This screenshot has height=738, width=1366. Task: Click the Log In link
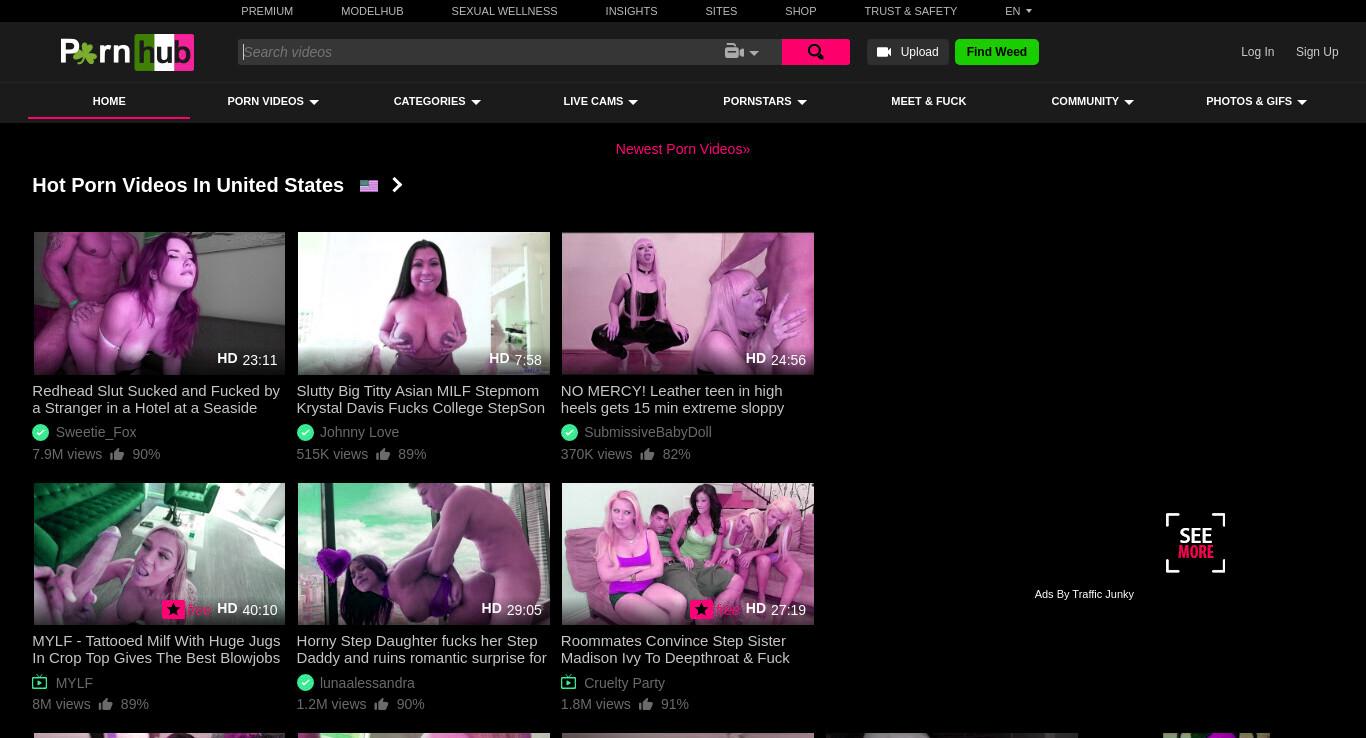1257,52
